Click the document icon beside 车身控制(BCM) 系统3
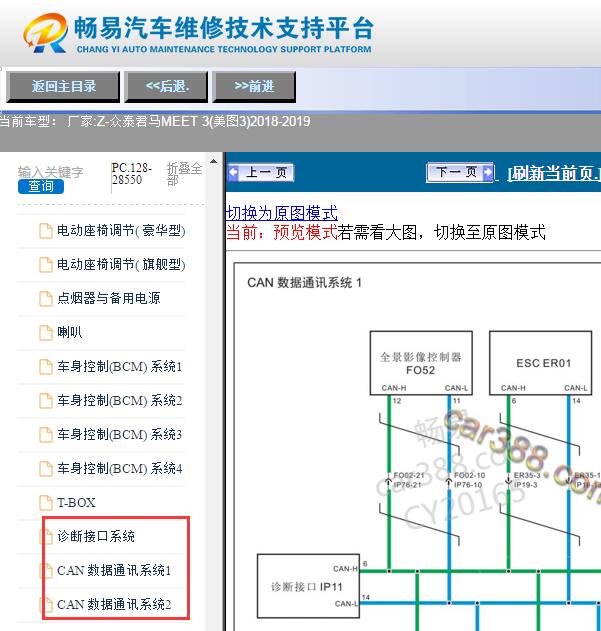The width and height of the screenshot is (601, 631). click(x=45, y=435)
